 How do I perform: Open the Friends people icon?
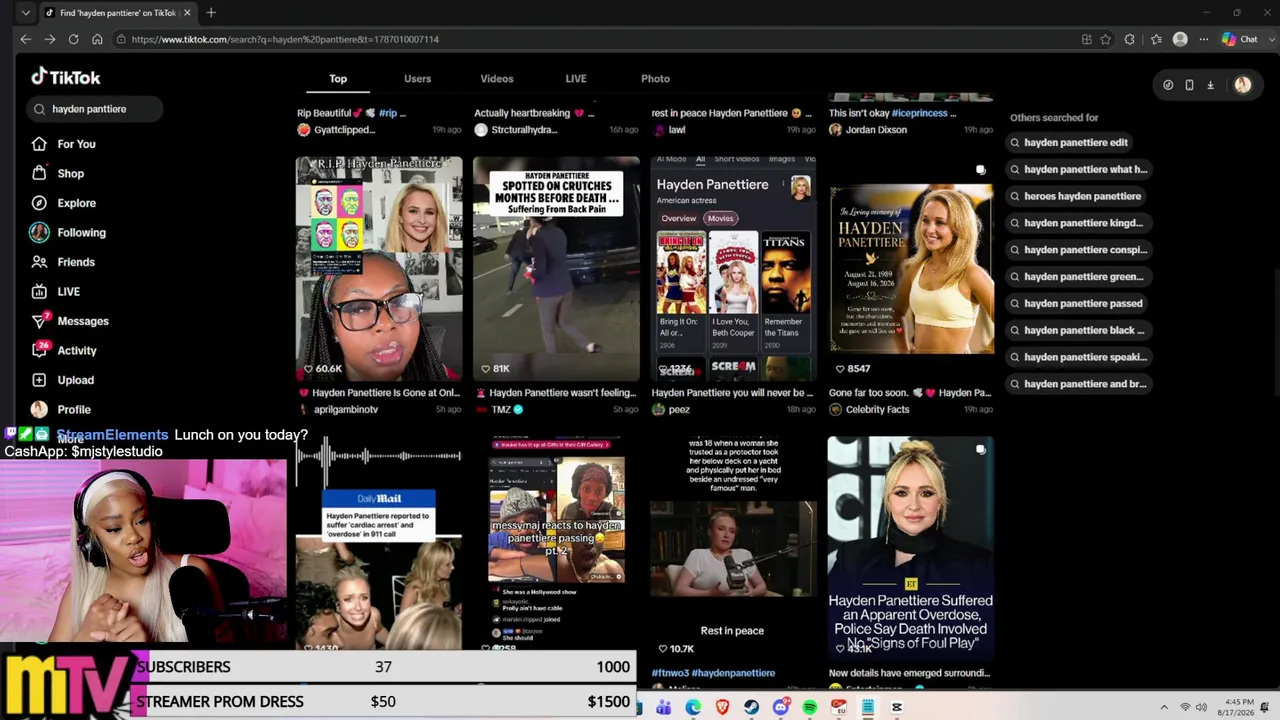coord(39,262)
